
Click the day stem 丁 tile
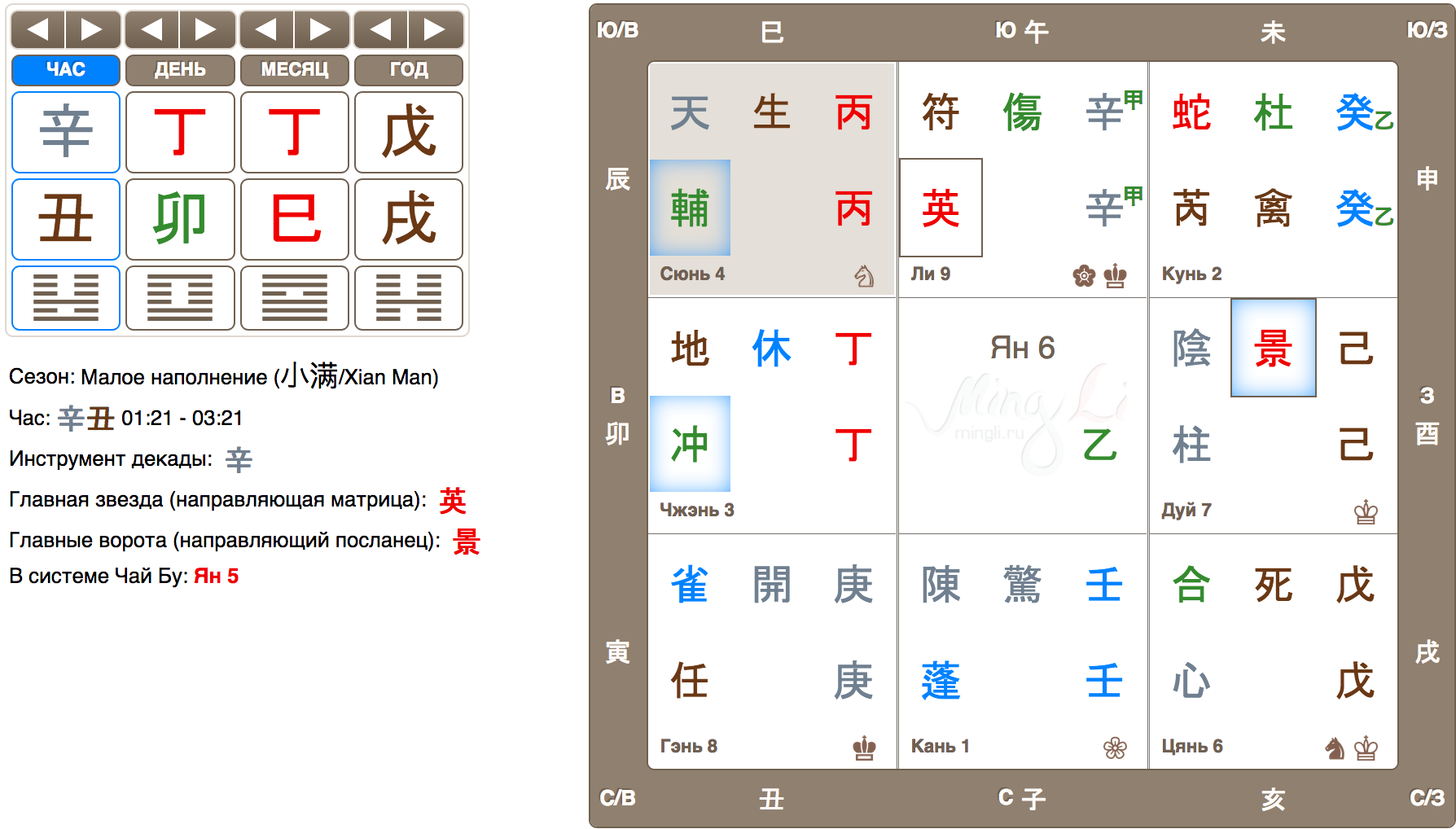[x=180, y=132]
